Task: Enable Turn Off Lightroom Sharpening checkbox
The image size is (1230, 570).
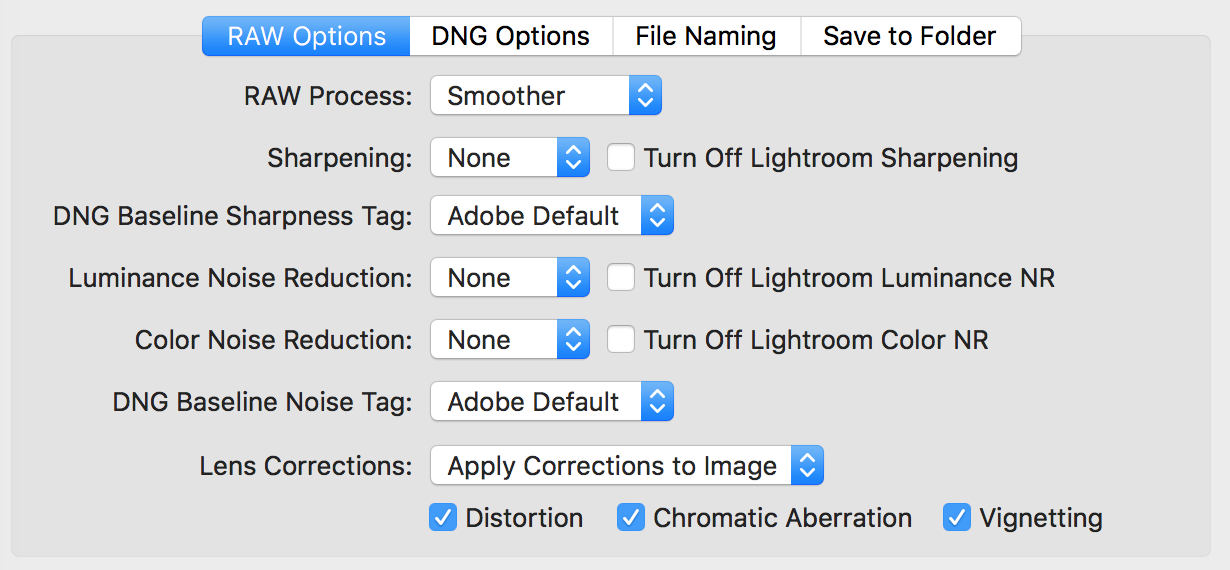Action: (621, 157)
